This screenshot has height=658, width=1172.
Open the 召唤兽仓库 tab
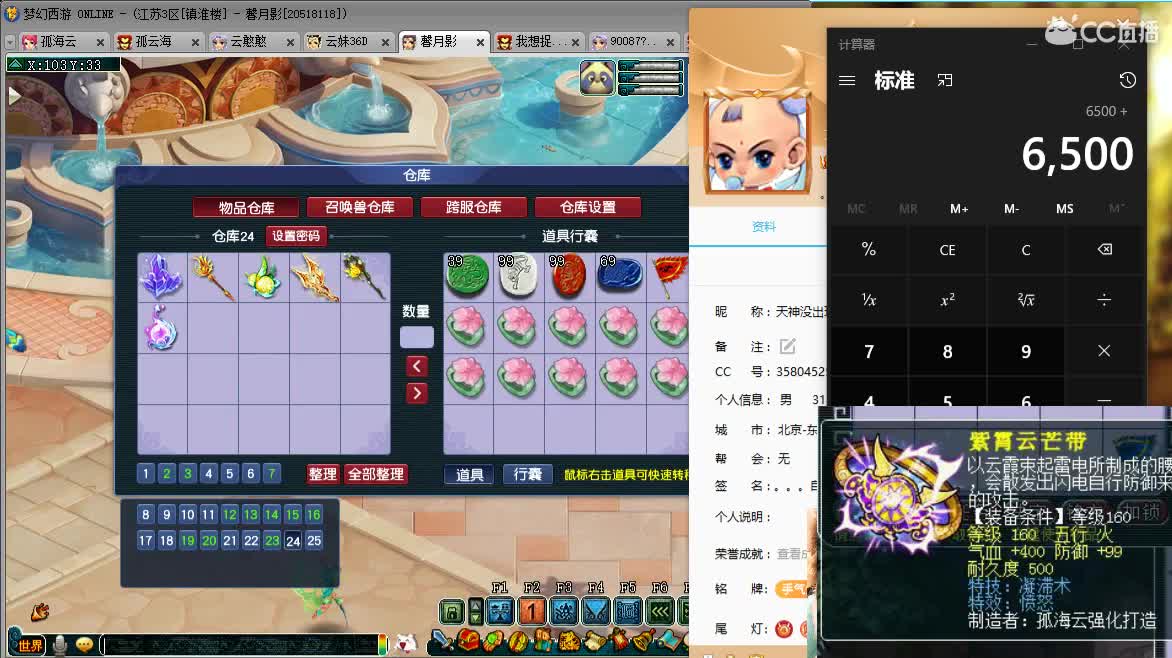pyautogui.click(x=360, y=207)
